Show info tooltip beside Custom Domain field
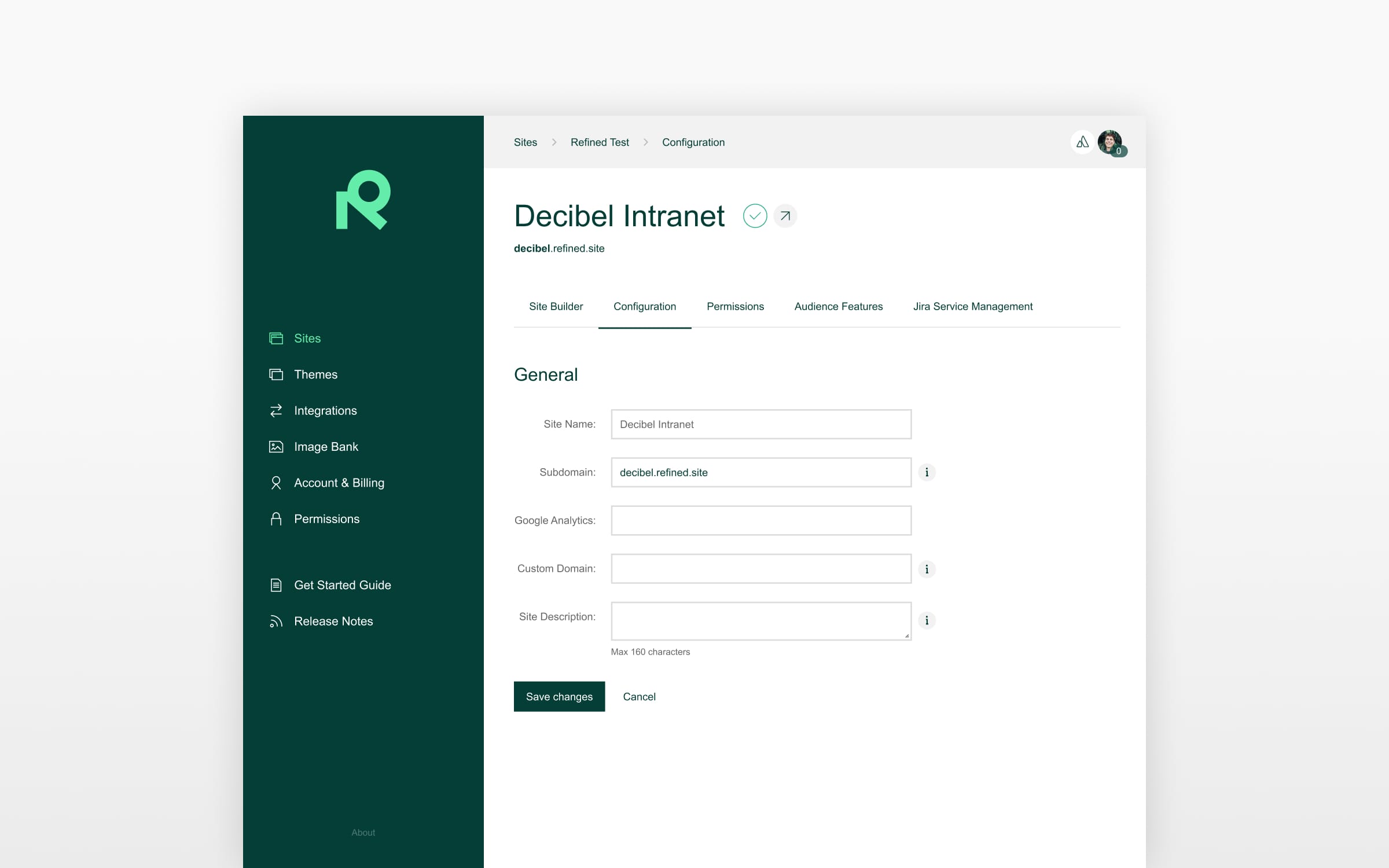 (927, 569)
